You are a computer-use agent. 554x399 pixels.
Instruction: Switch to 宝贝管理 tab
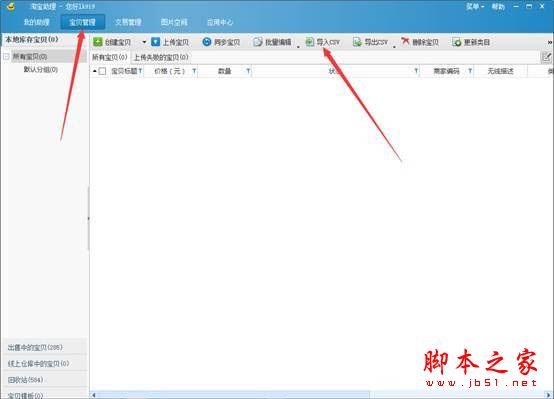82,22
